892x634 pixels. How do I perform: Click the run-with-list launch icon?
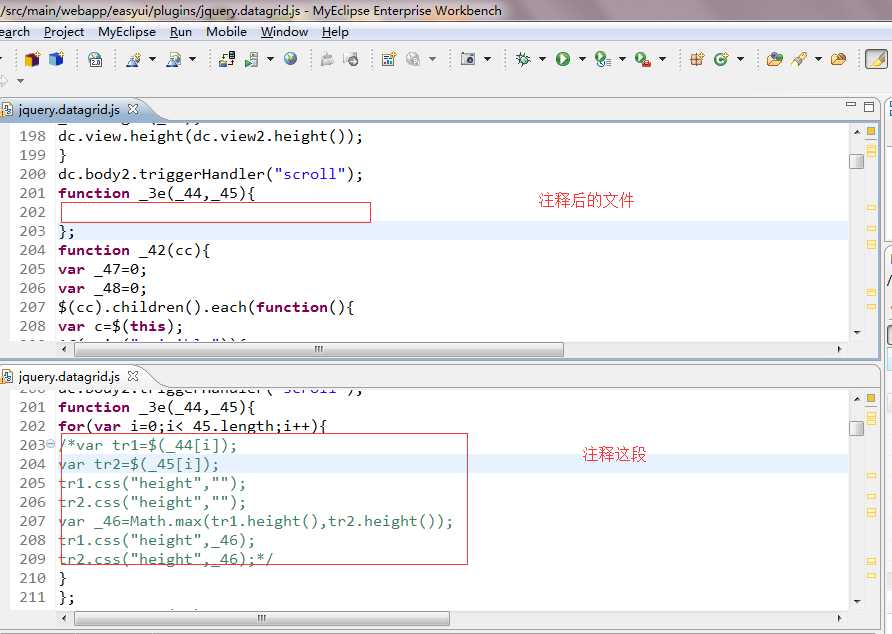tap(603, 59)
